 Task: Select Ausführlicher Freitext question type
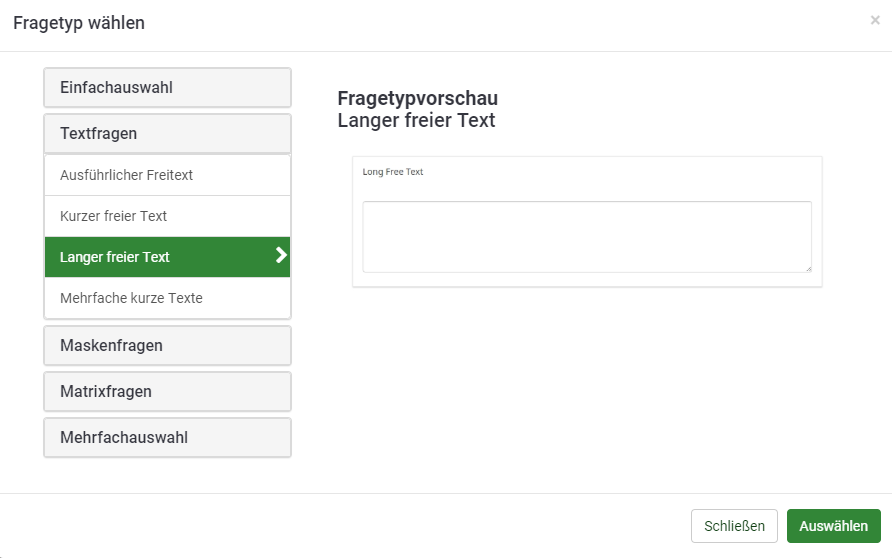(167, 175)
